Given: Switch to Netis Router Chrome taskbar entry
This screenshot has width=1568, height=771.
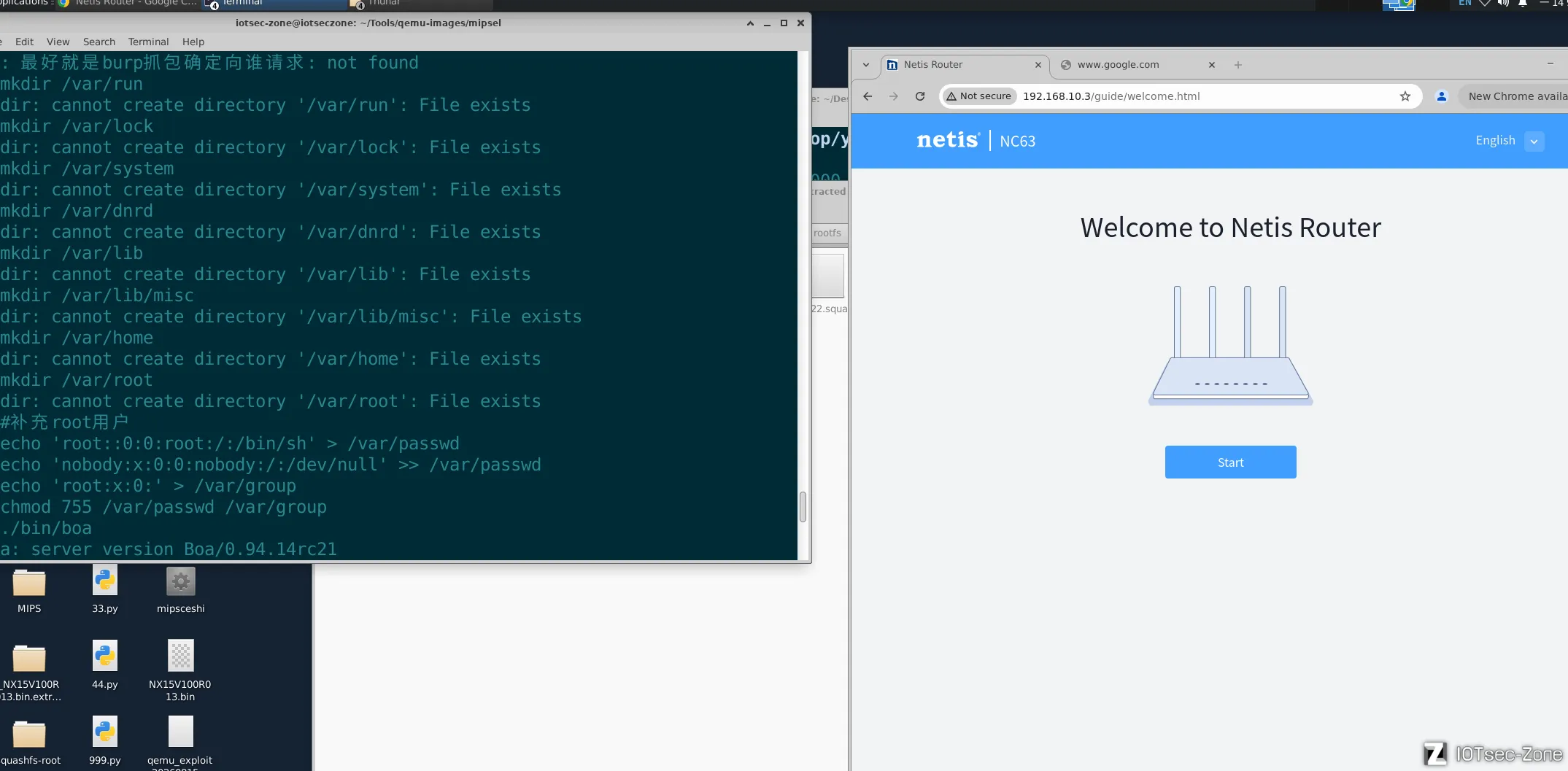Looking at the screenshot, I should (127, 4).
